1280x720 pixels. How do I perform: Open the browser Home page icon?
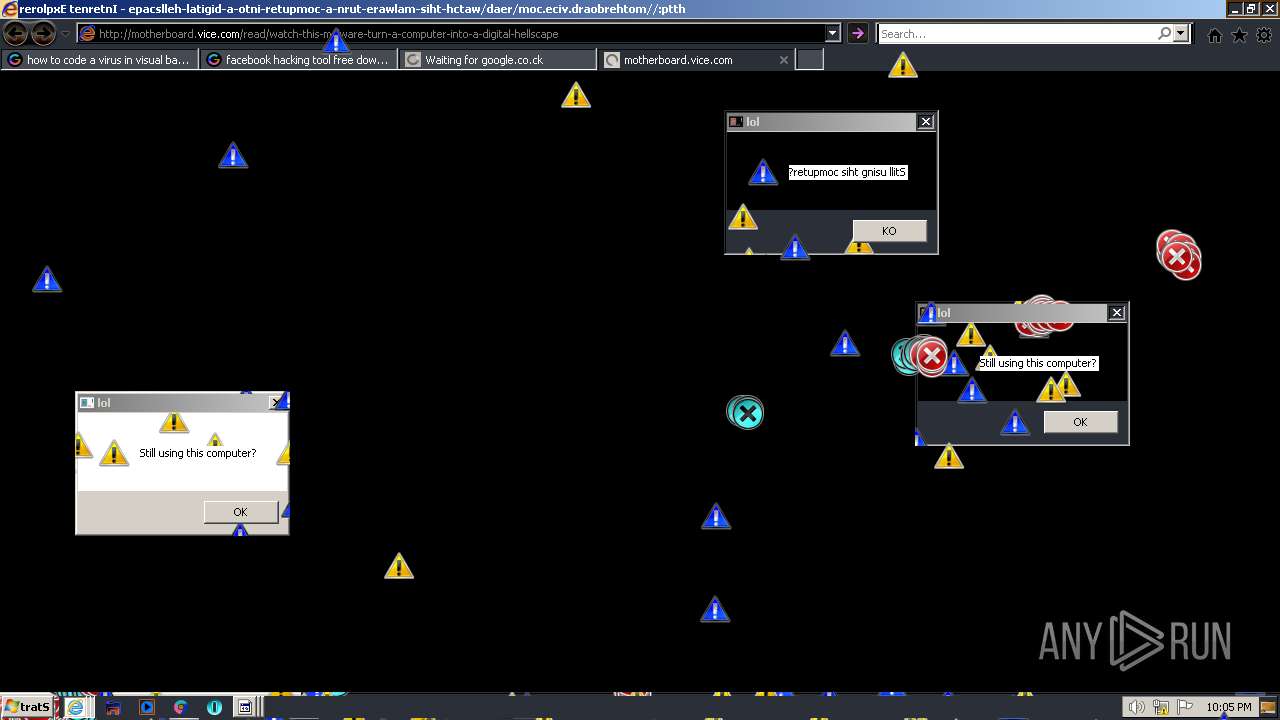tap(1215, 35)
